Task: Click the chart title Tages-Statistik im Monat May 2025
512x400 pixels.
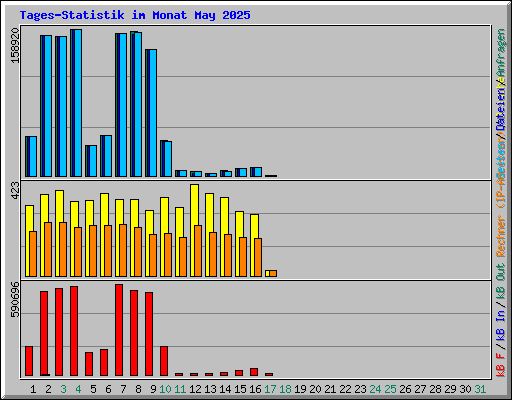Action: tap(135, 15)
